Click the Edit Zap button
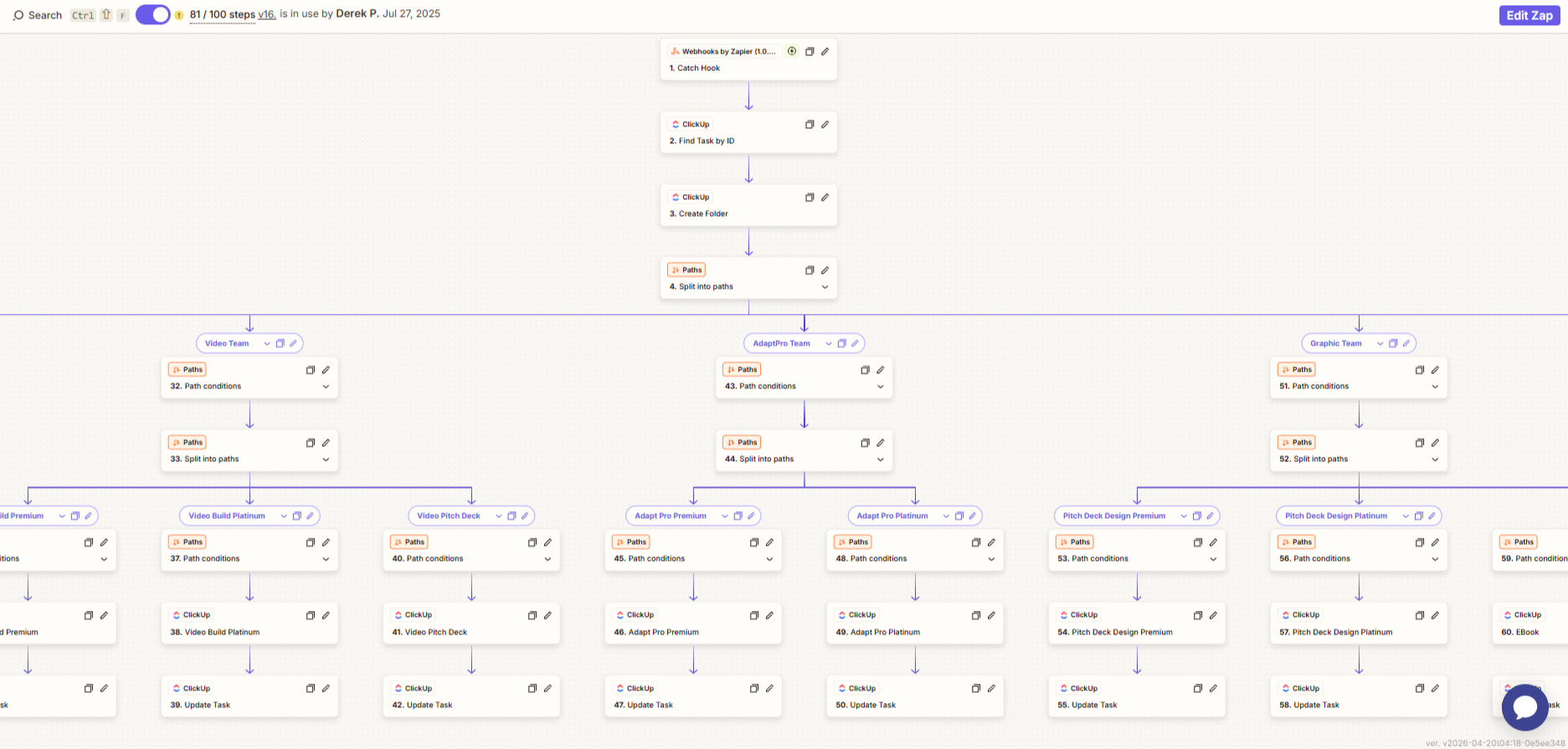The width and height of the screenshot is (1568, 749). pos(1529,15)
